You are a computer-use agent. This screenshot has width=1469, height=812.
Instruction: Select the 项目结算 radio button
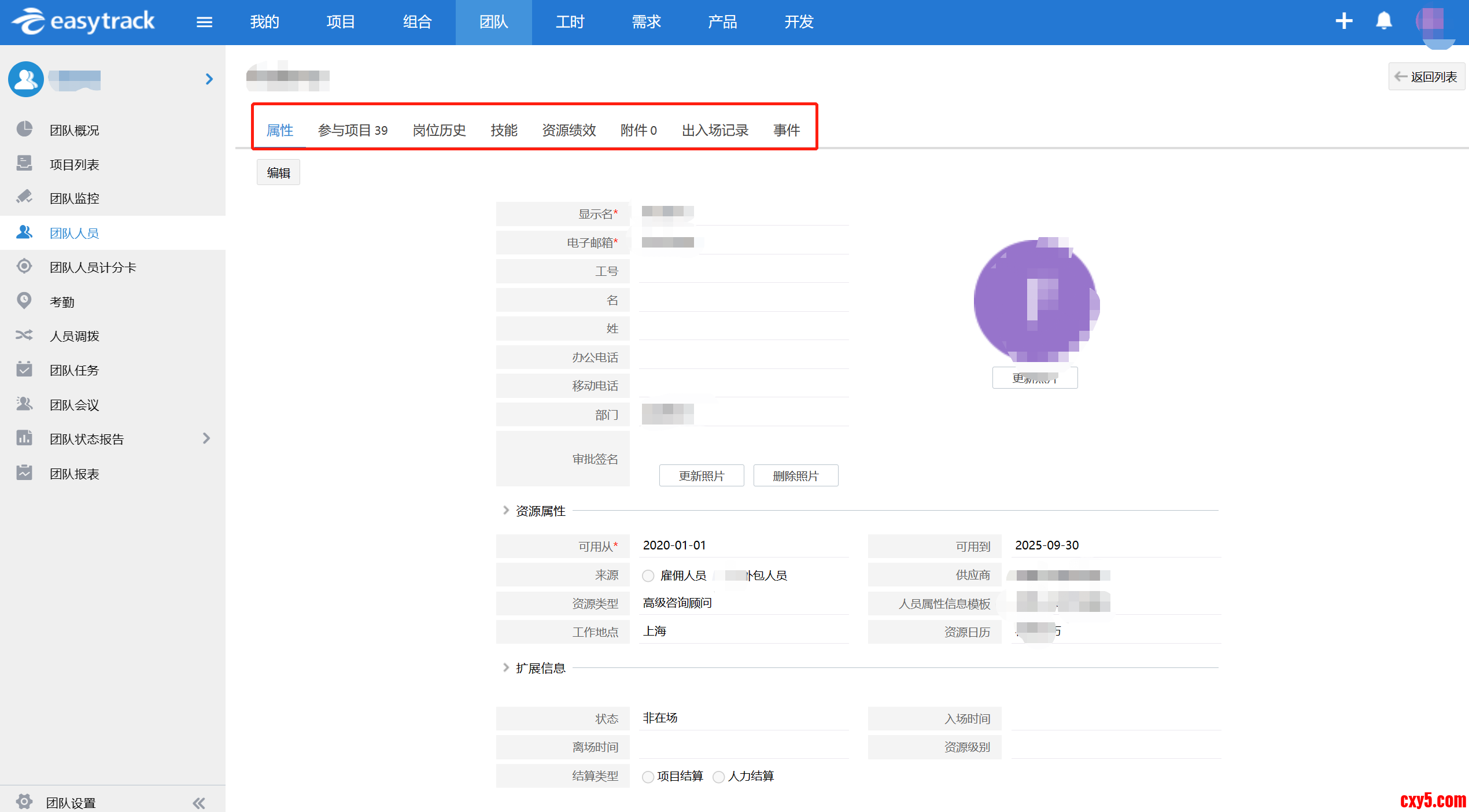pos(648,777)
